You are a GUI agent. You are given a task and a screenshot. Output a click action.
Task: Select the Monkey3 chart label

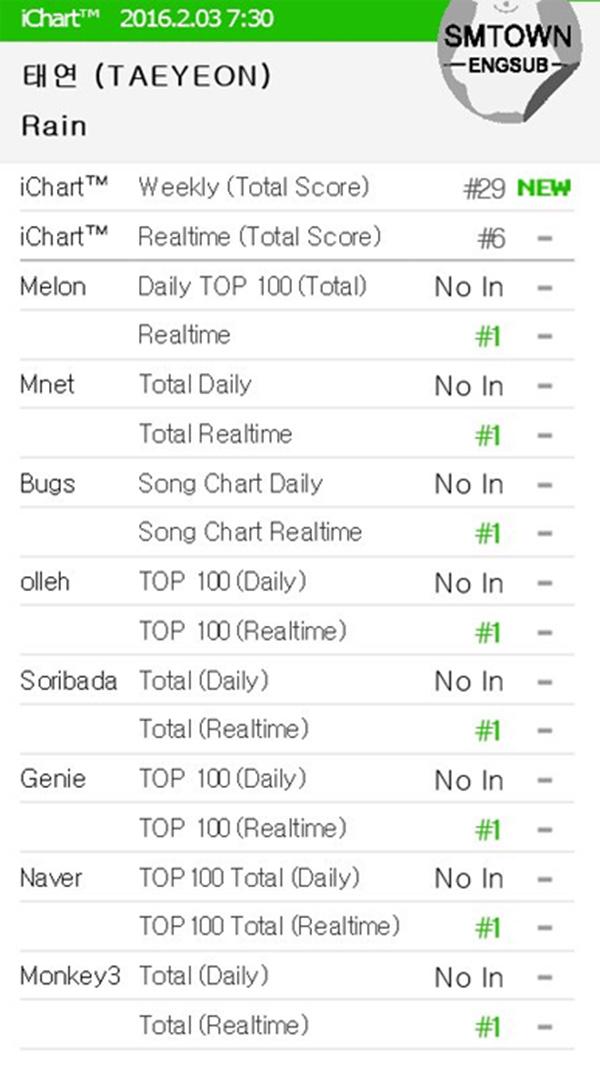[70, 977]
